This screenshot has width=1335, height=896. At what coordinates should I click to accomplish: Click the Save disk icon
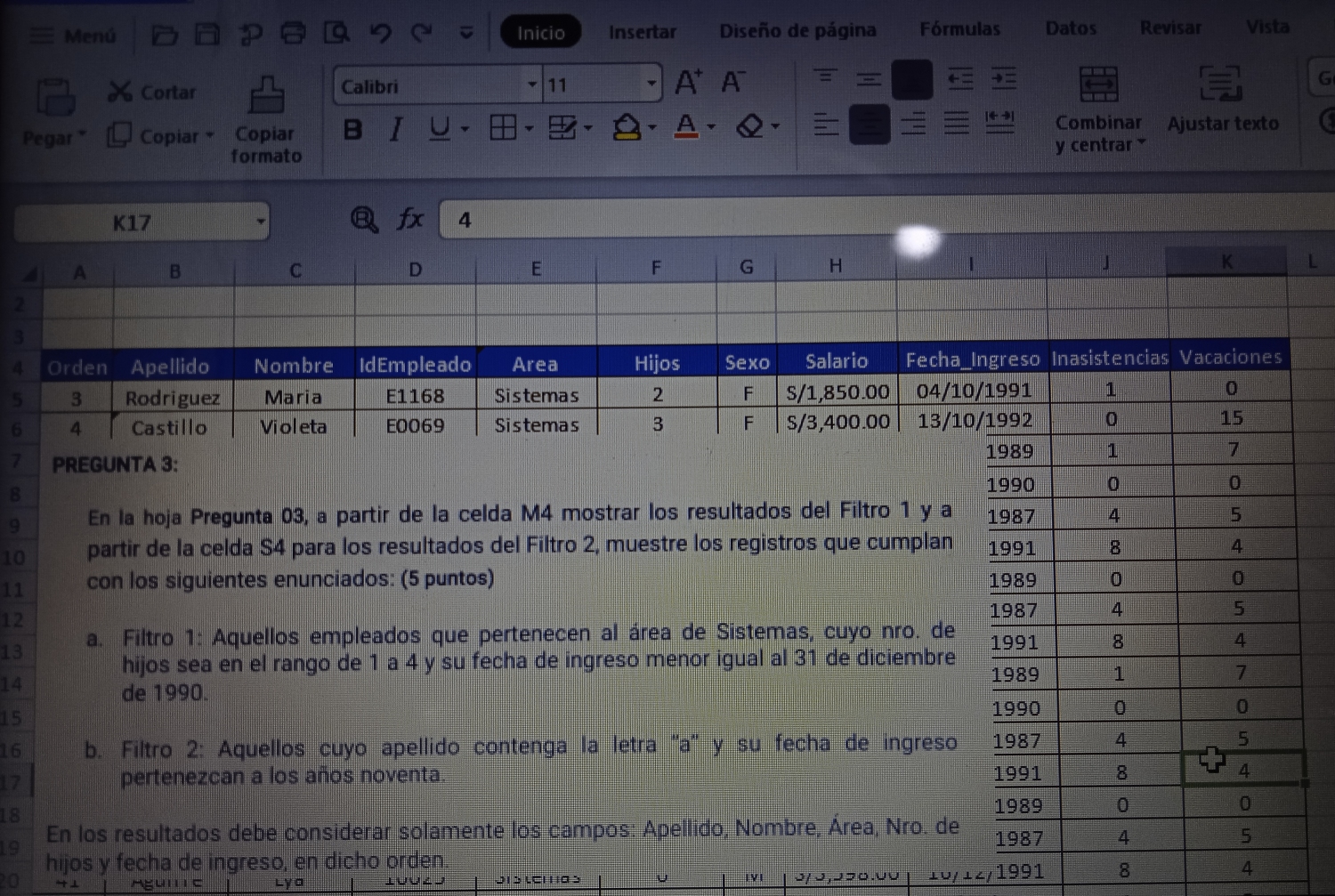(x=207, y=35)
